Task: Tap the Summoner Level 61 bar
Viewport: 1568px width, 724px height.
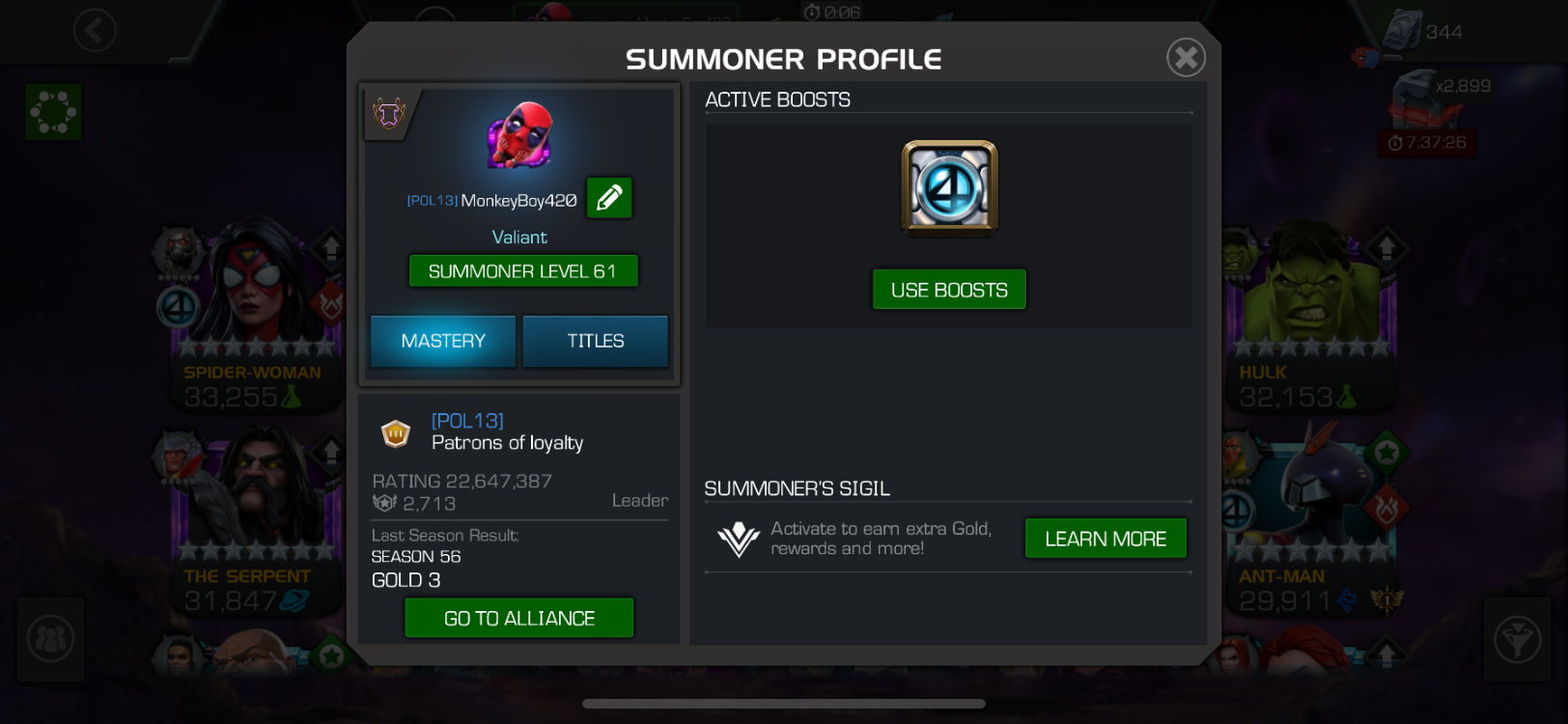Action: click(523, 271)
